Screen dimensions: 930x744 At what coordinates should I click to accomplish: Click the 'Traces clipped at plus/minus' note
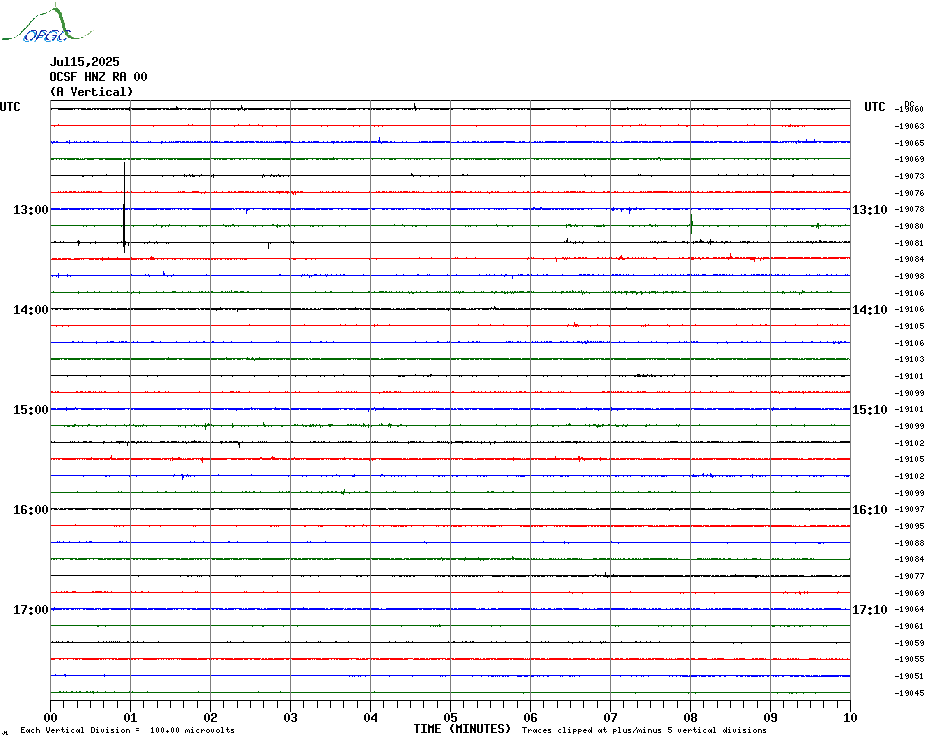pos(644,730)
